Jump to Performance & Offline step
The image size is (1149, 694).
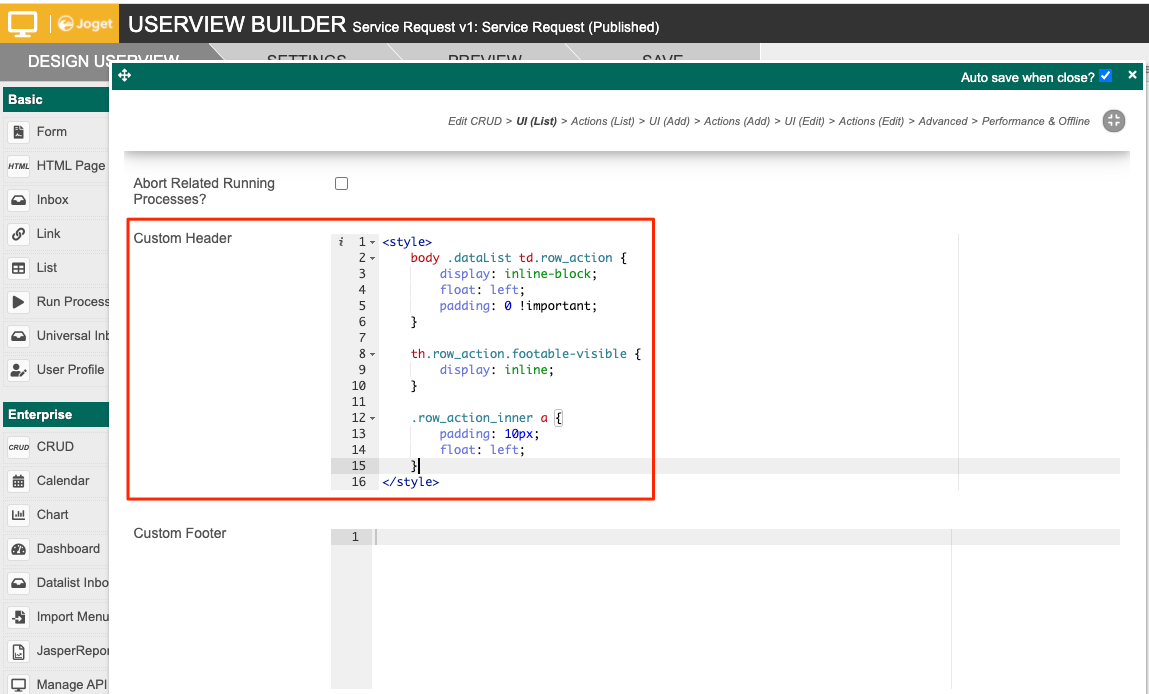1035,121
